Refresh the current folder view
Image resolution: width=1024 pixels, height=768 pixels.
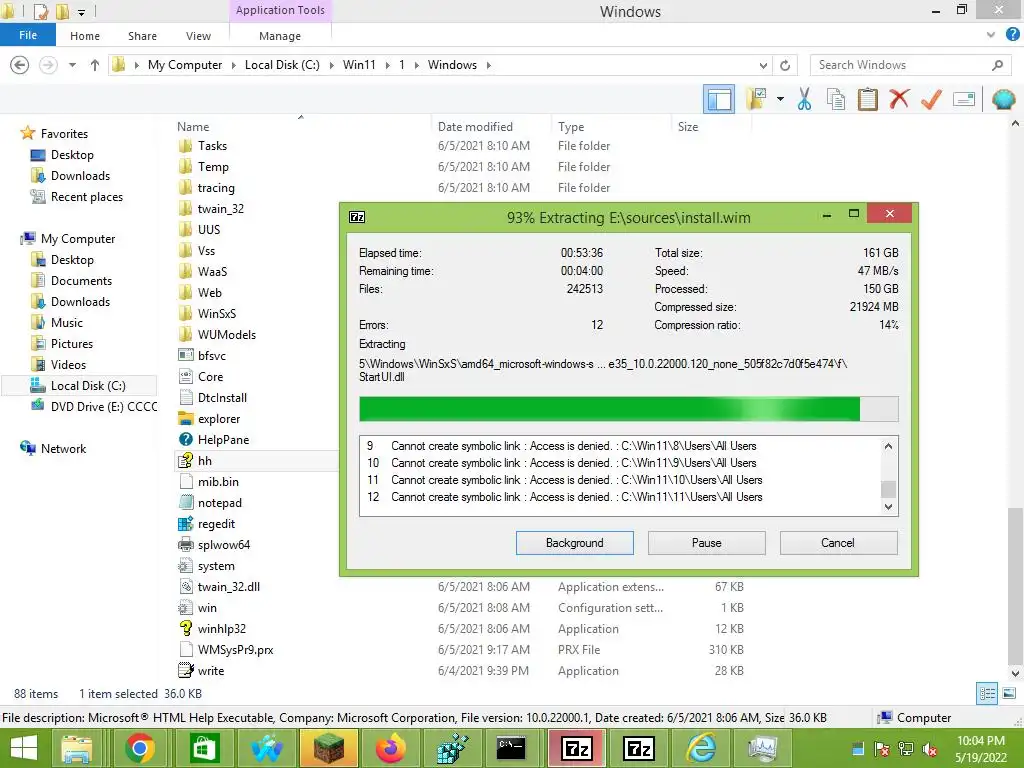point(785,65)
